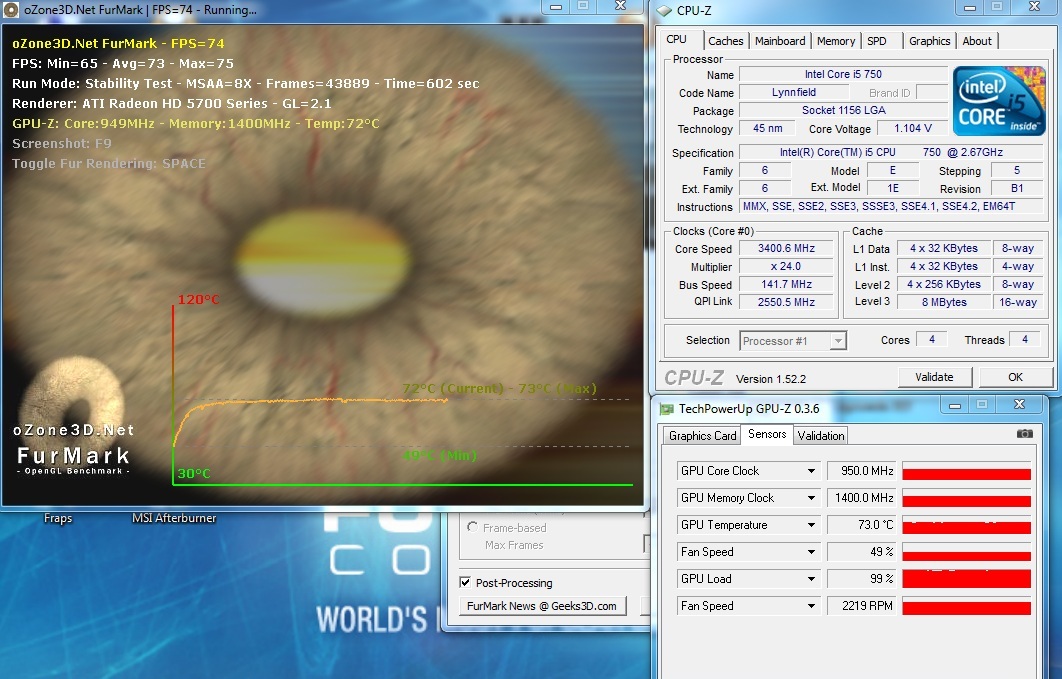Toggle the Post-Processing checkbox
The width and height of the screenshot is (1062, 679).
click(465, 582)
